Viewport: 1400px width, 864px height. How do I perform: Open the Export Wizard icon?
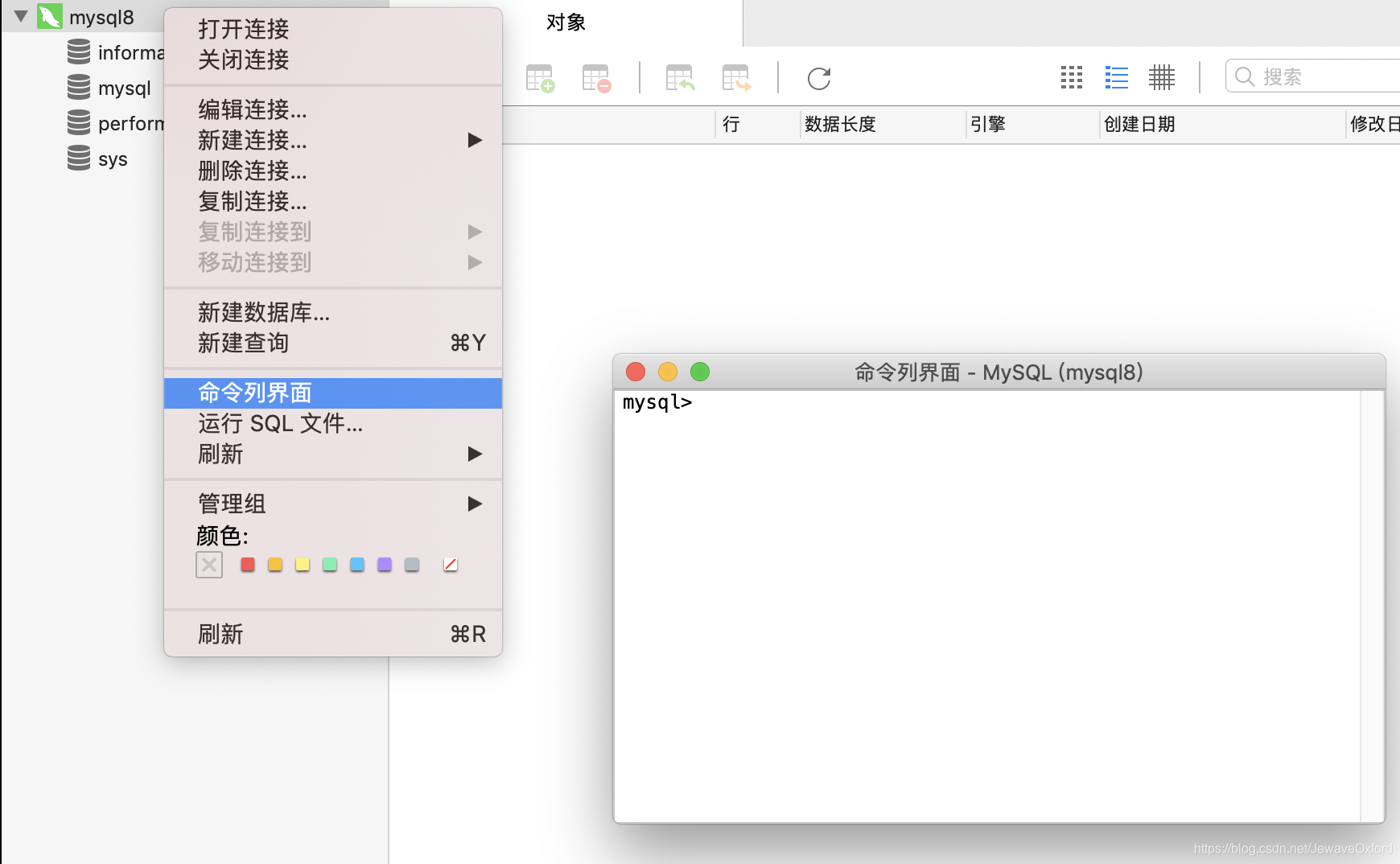click(x=738, y=78)
